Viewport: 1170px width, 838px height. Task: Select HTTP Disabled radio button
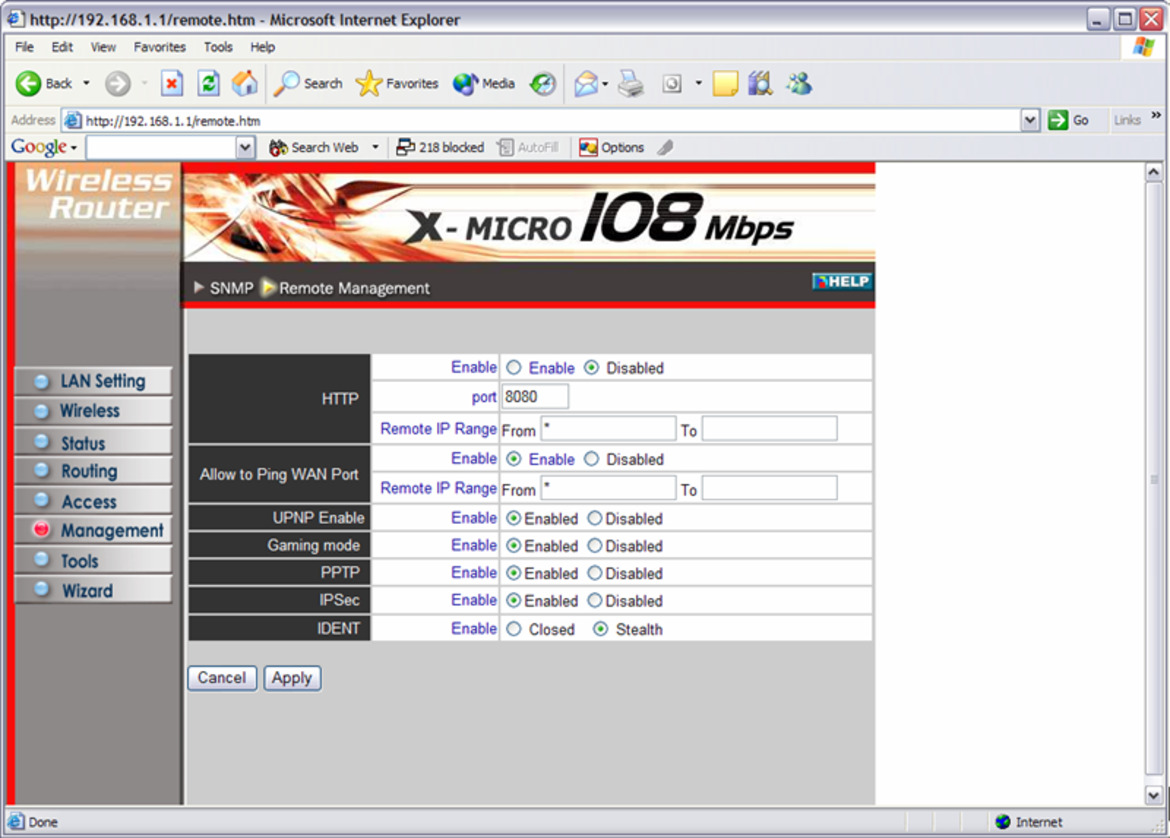point(591,367)
